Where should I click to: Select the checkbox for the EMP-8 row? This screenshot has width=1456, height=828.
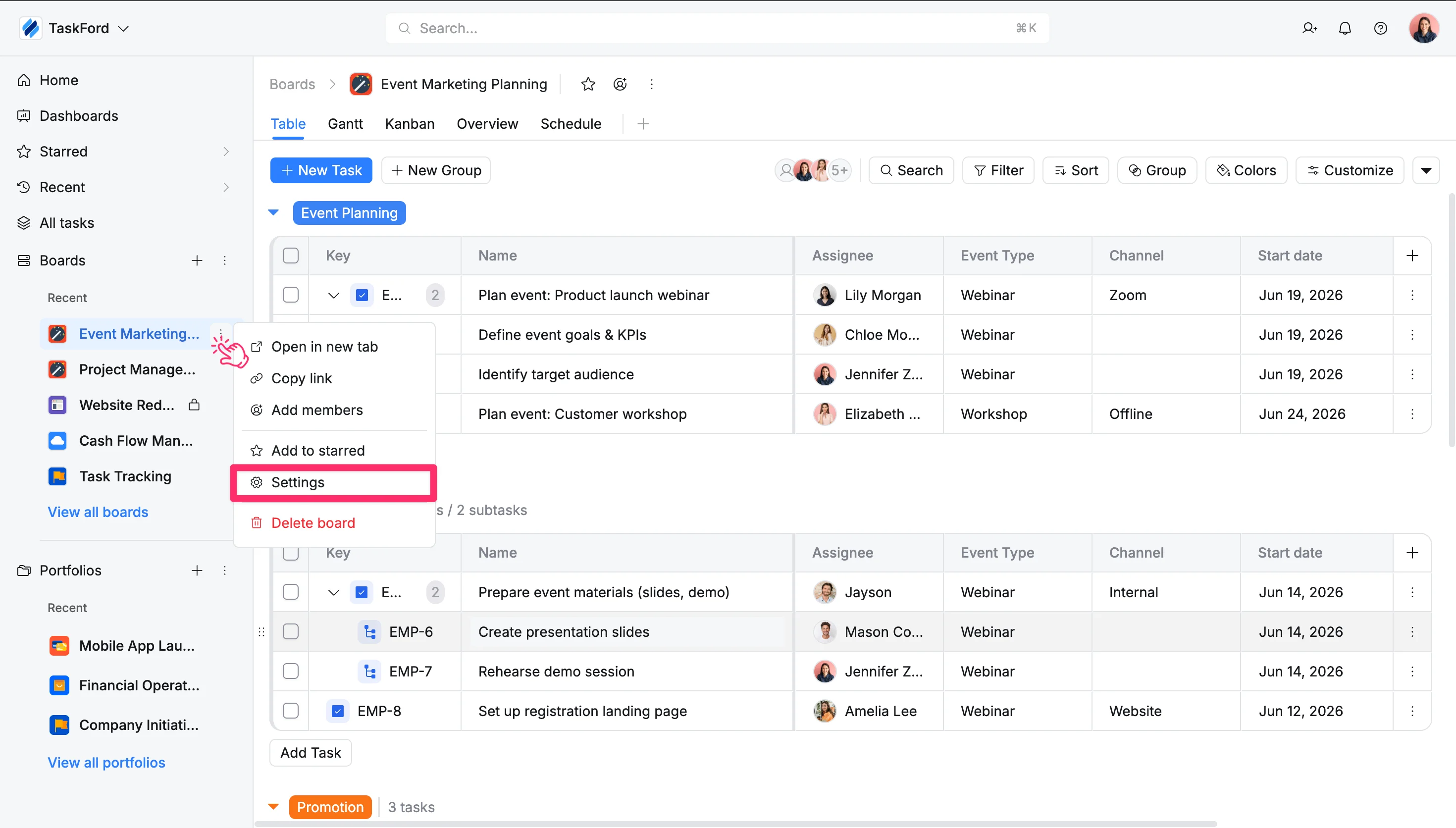click(x=291, y=711)
